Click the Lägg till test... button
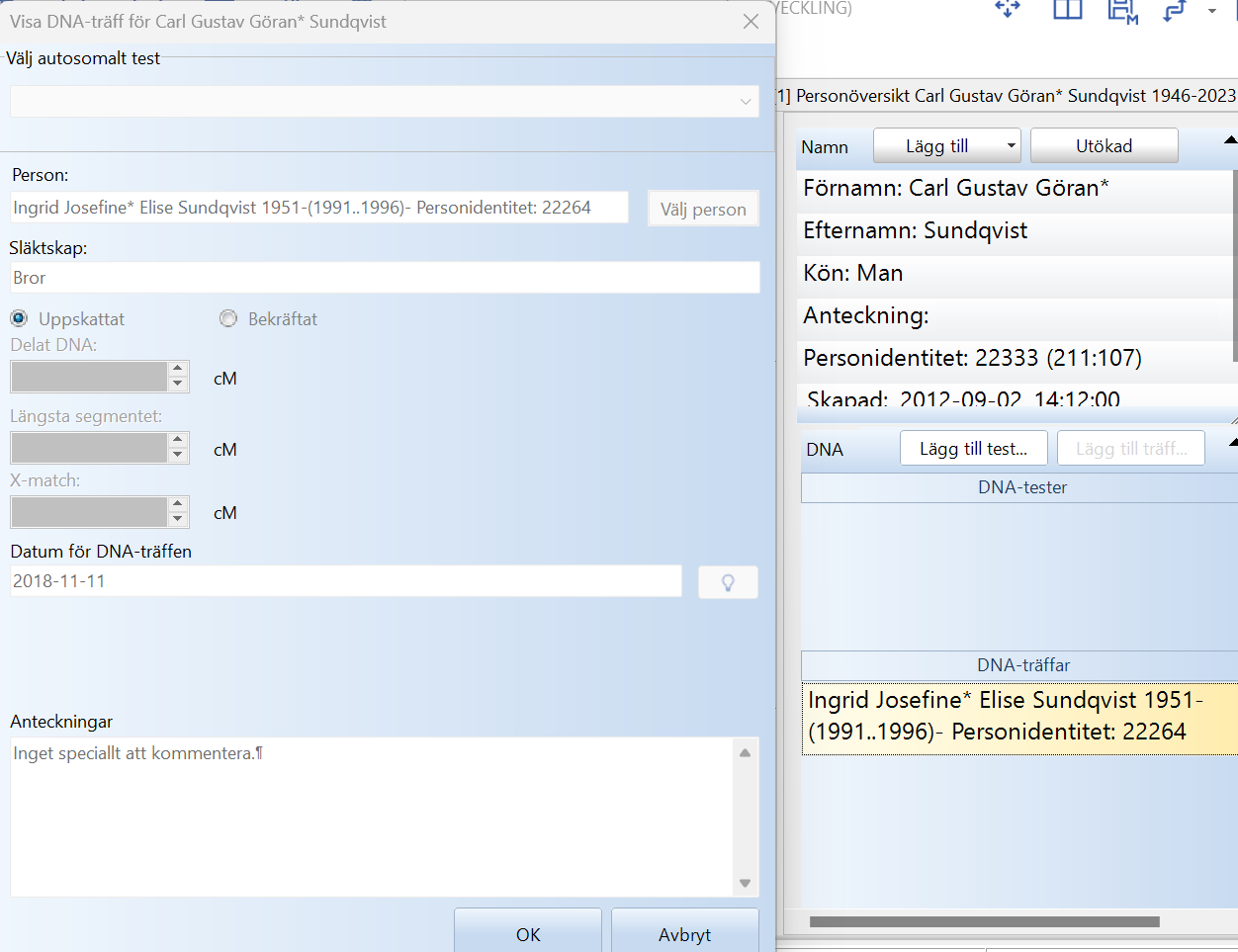This screenshot has height=952, width=1238. (x=973, y=449)
